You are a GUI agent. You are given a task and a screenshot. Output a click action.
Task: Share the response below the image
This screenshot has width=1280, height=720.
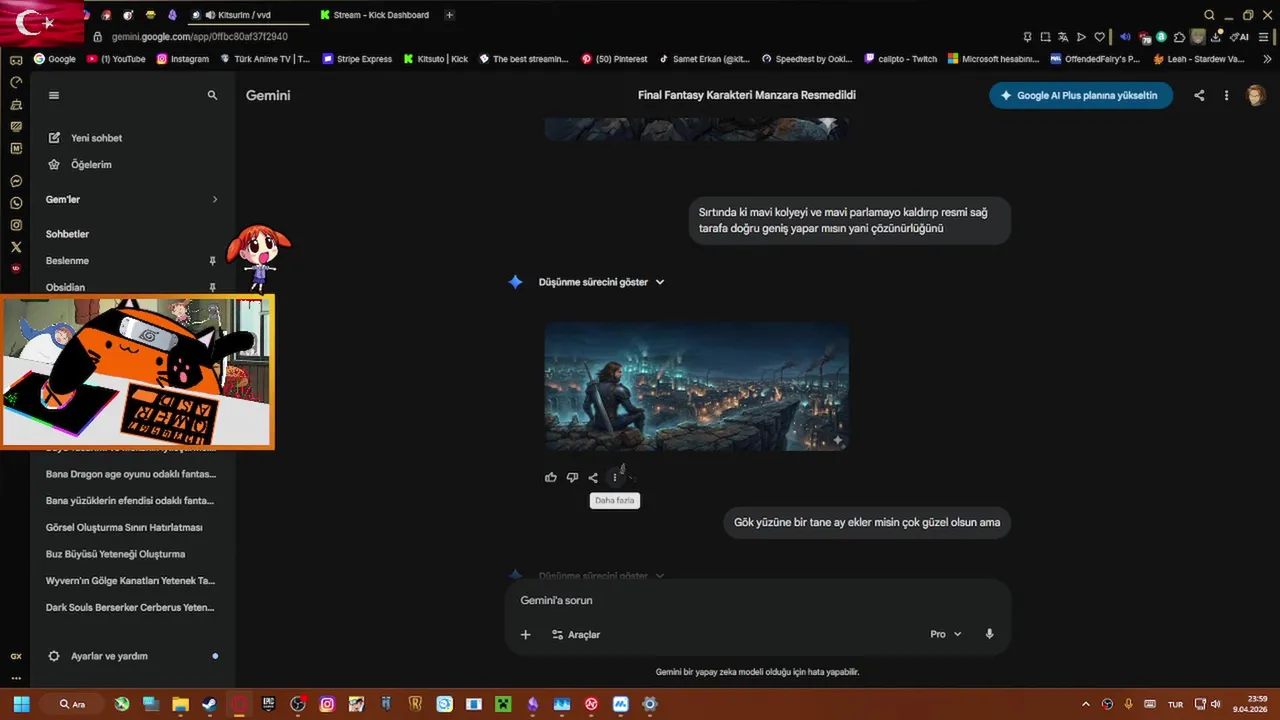pos(593,478)
